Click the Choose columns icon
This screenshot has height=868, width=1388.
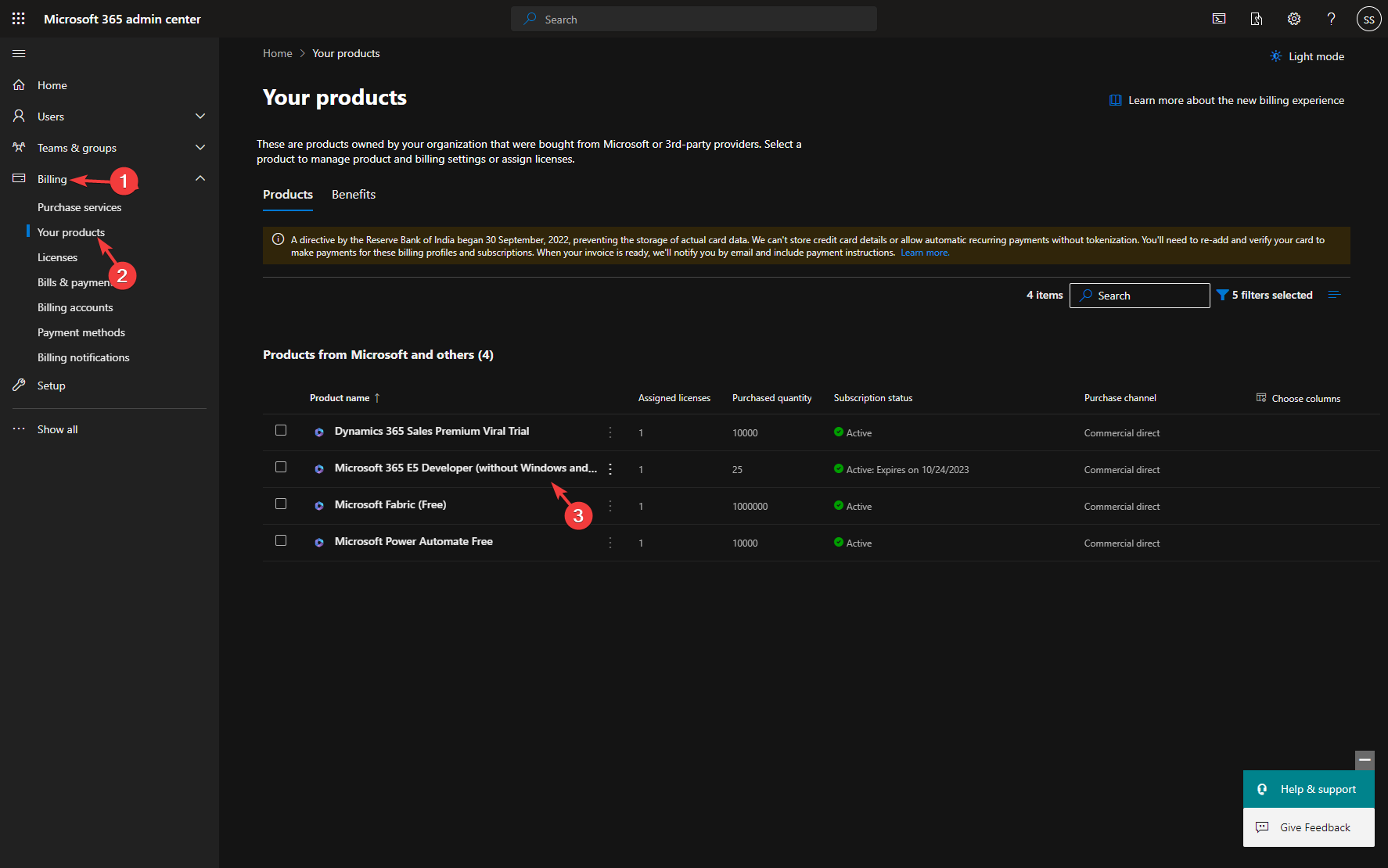1261,397
